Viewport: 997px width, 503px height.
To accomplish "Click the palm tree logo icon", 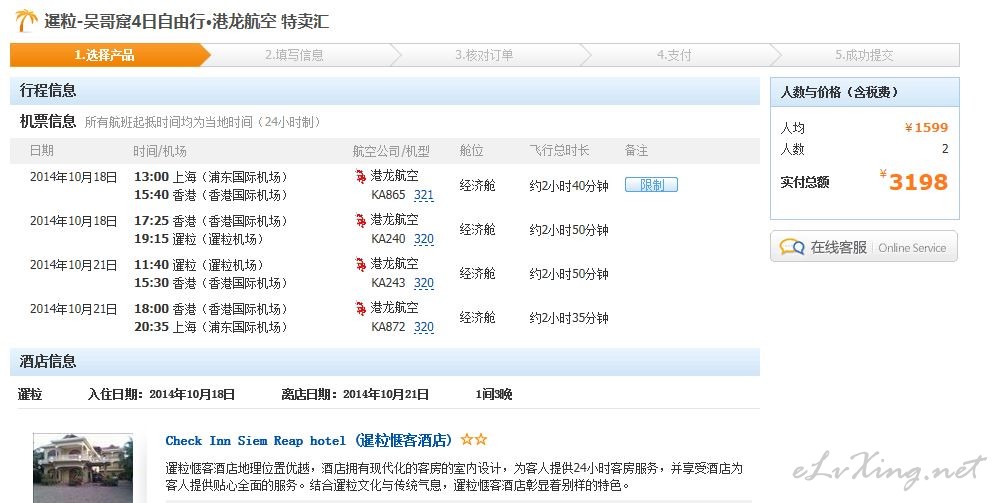I will pos(26,20).
